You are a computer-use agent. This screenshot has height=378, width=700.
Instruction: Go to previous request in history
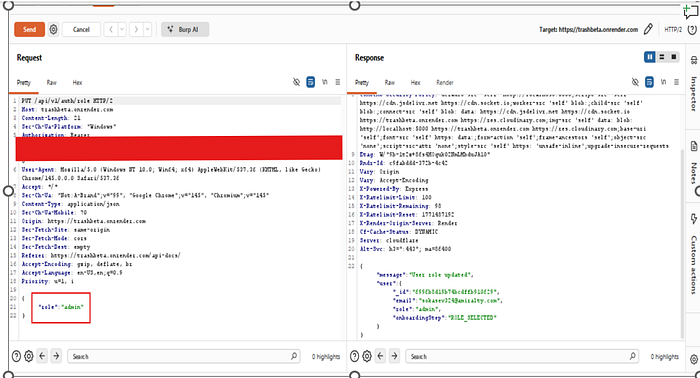[x=111, y=29]
